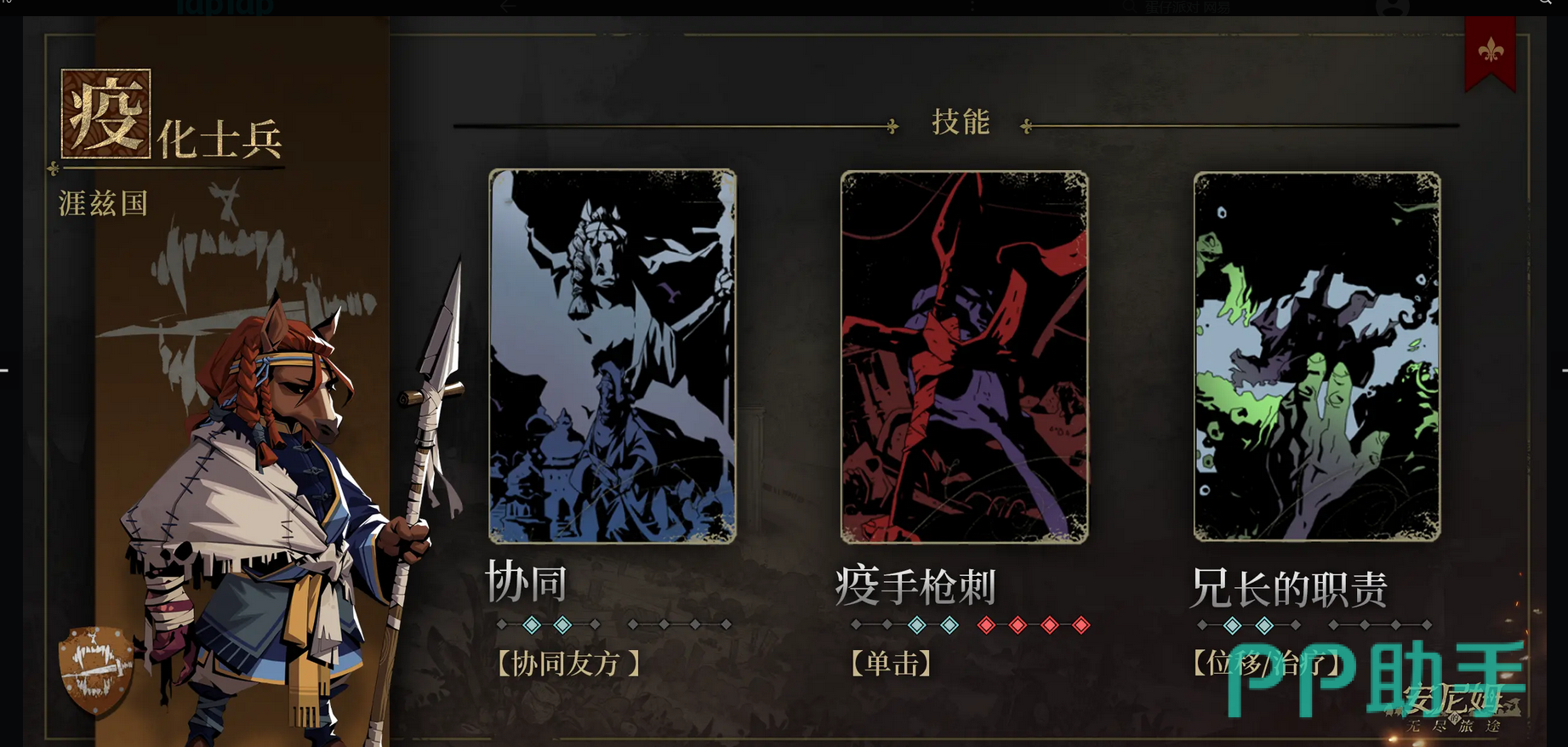The width and height of the screenshot is (1568, 747).
Task: Open the 【协同友方】 skill tag
Action: coord(568,663)
